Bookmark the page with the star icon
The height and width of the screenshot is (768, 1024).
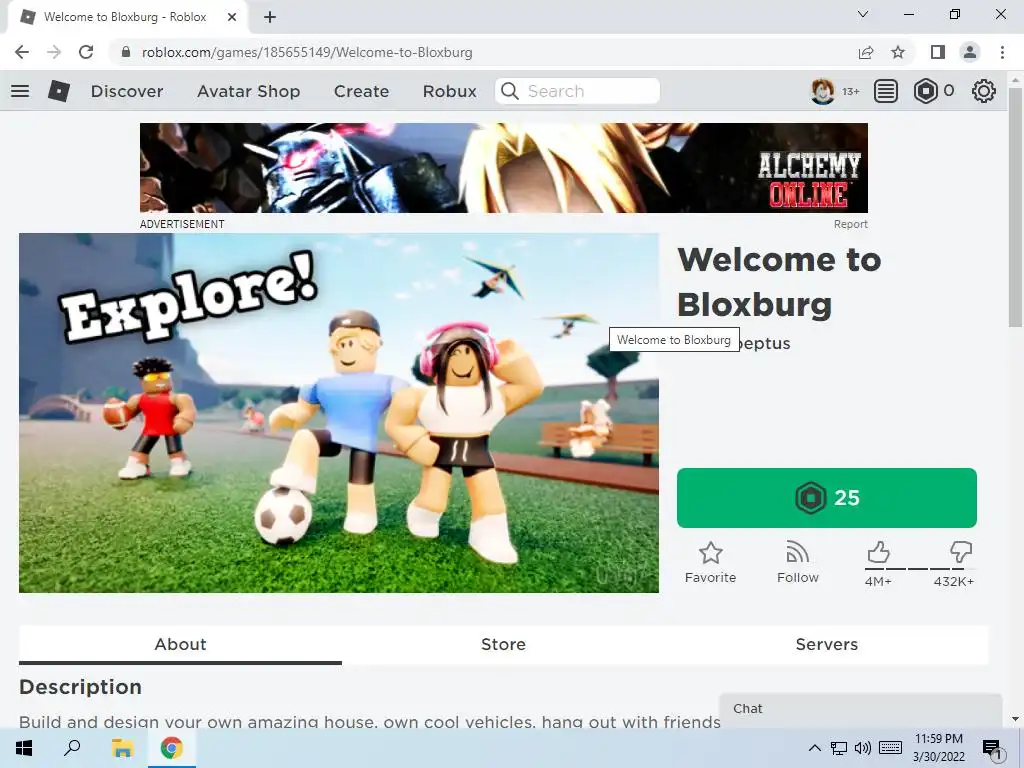(898, 52)
